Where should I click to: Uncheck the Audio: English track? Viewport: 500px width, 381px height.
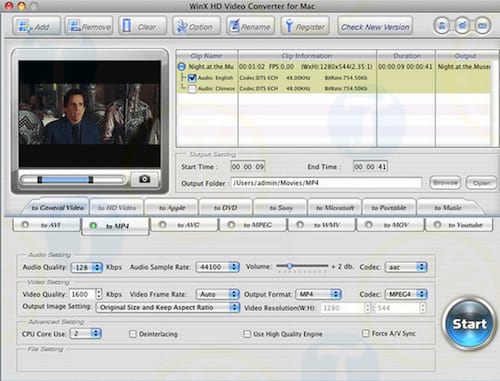[192, 78]
